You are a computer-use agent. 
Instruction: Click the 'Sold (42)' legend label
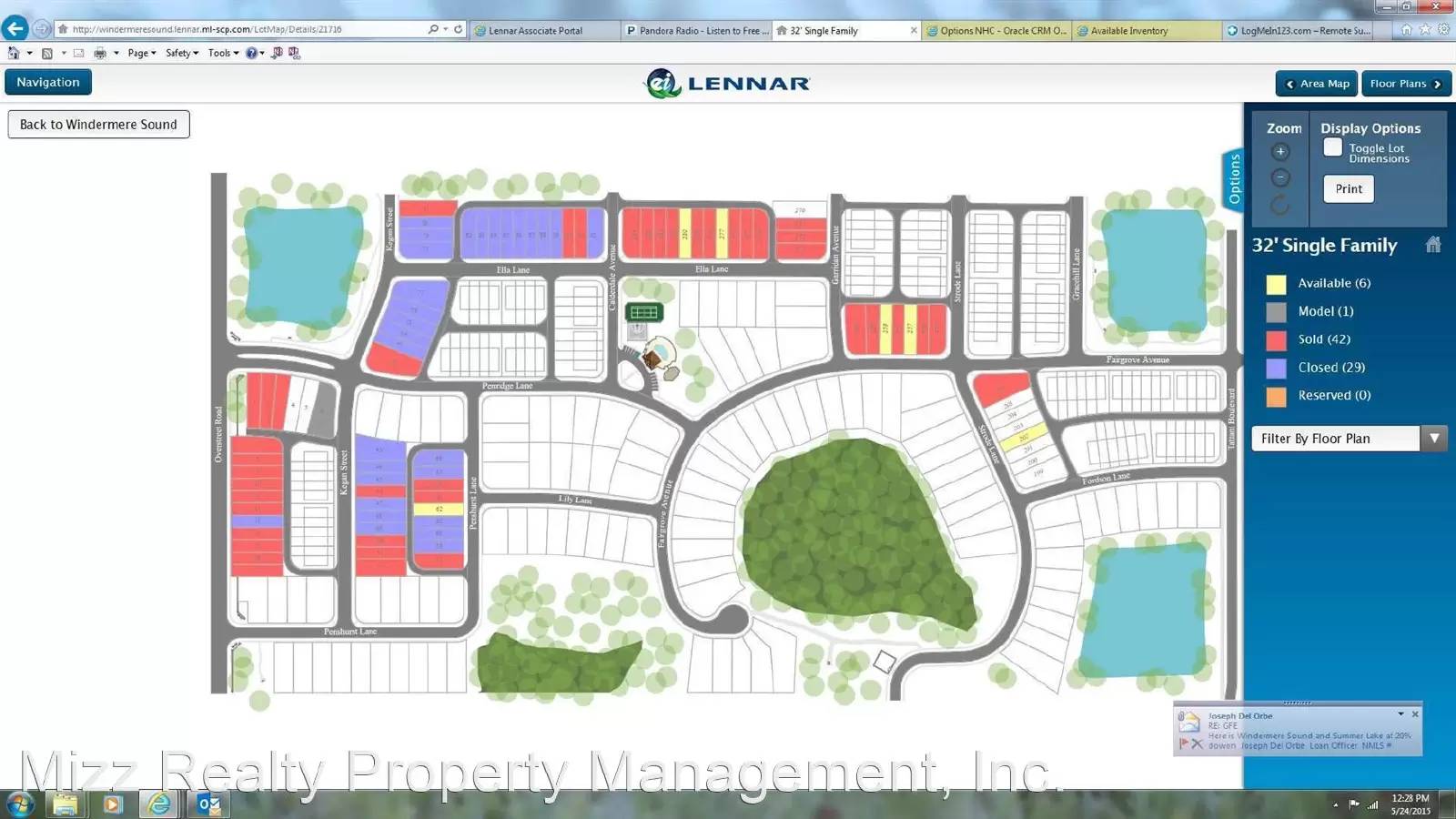click(1324, 339)
